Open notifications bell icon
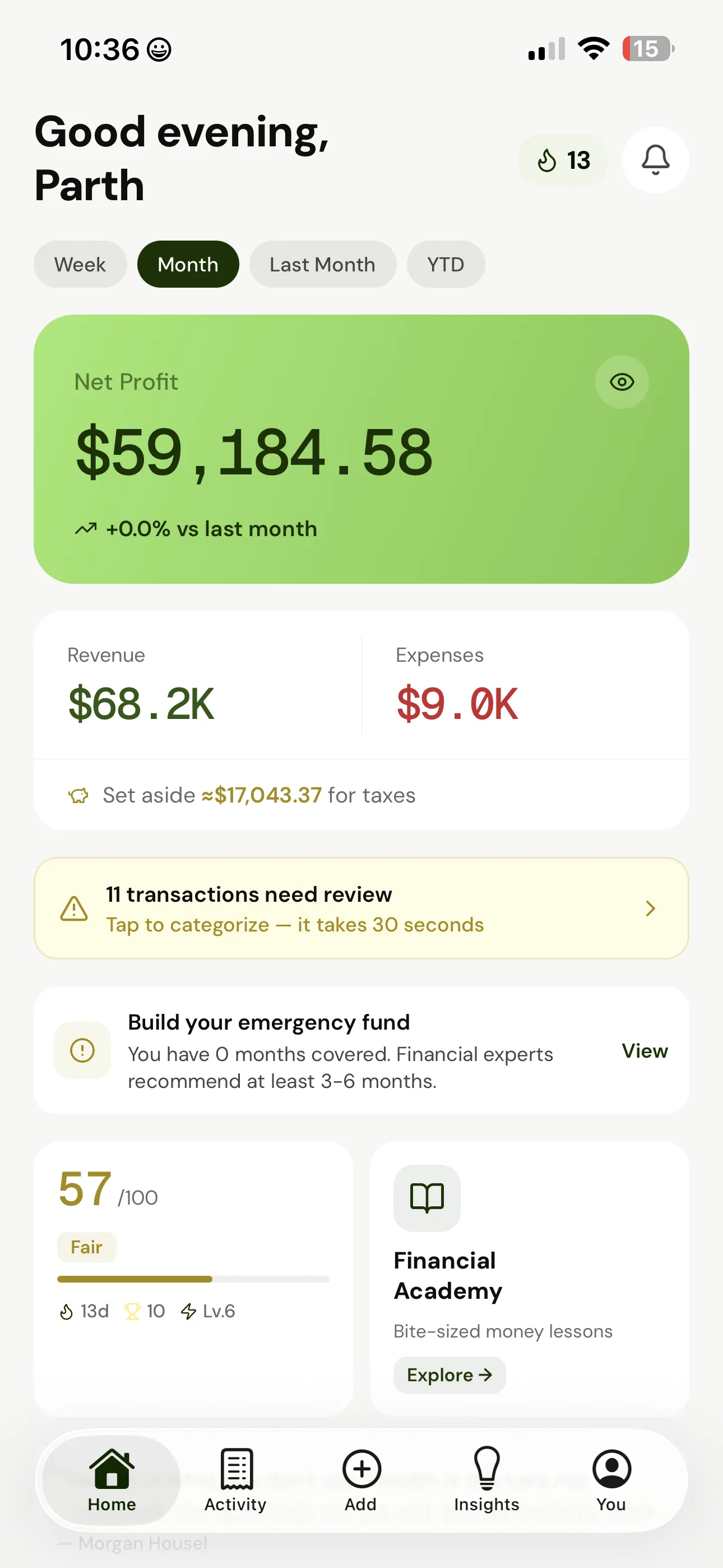The width and height of the screenshot is (723, 1568). (x=655, y=160)
